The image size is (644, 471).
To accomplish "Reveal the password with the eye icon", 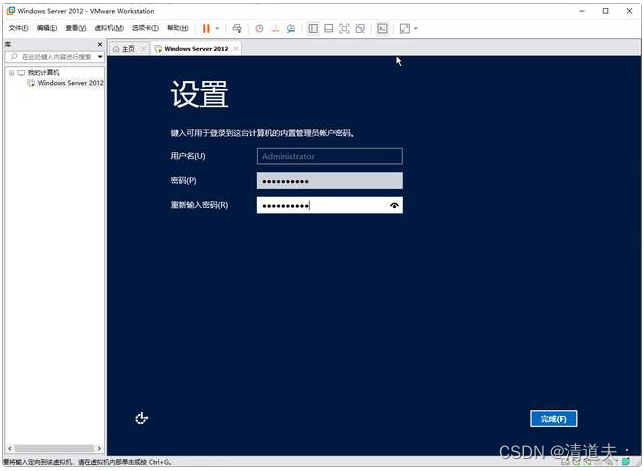I will tap(394, 205).
